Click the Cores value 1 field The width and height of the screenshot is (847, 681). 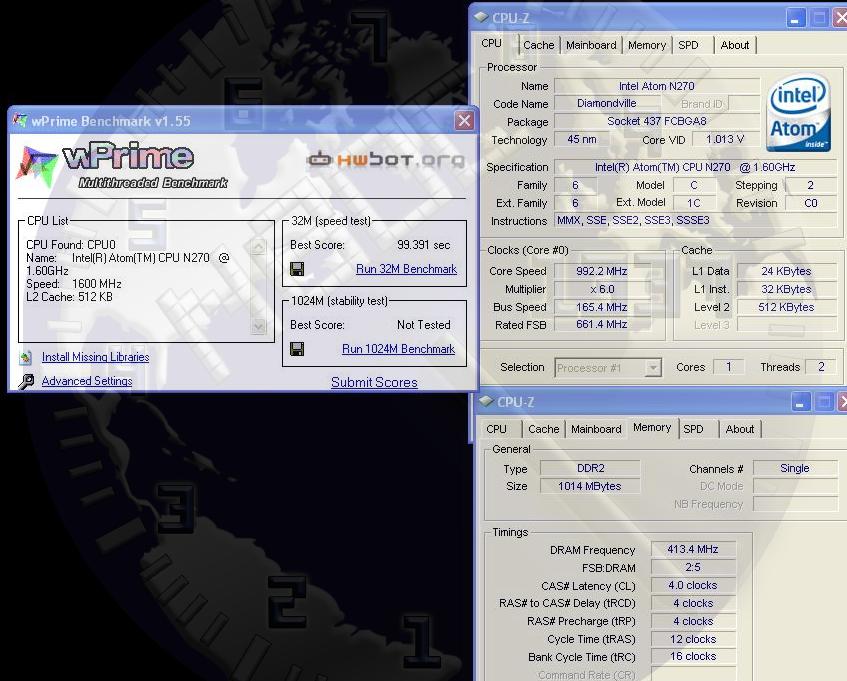[729, 367]
